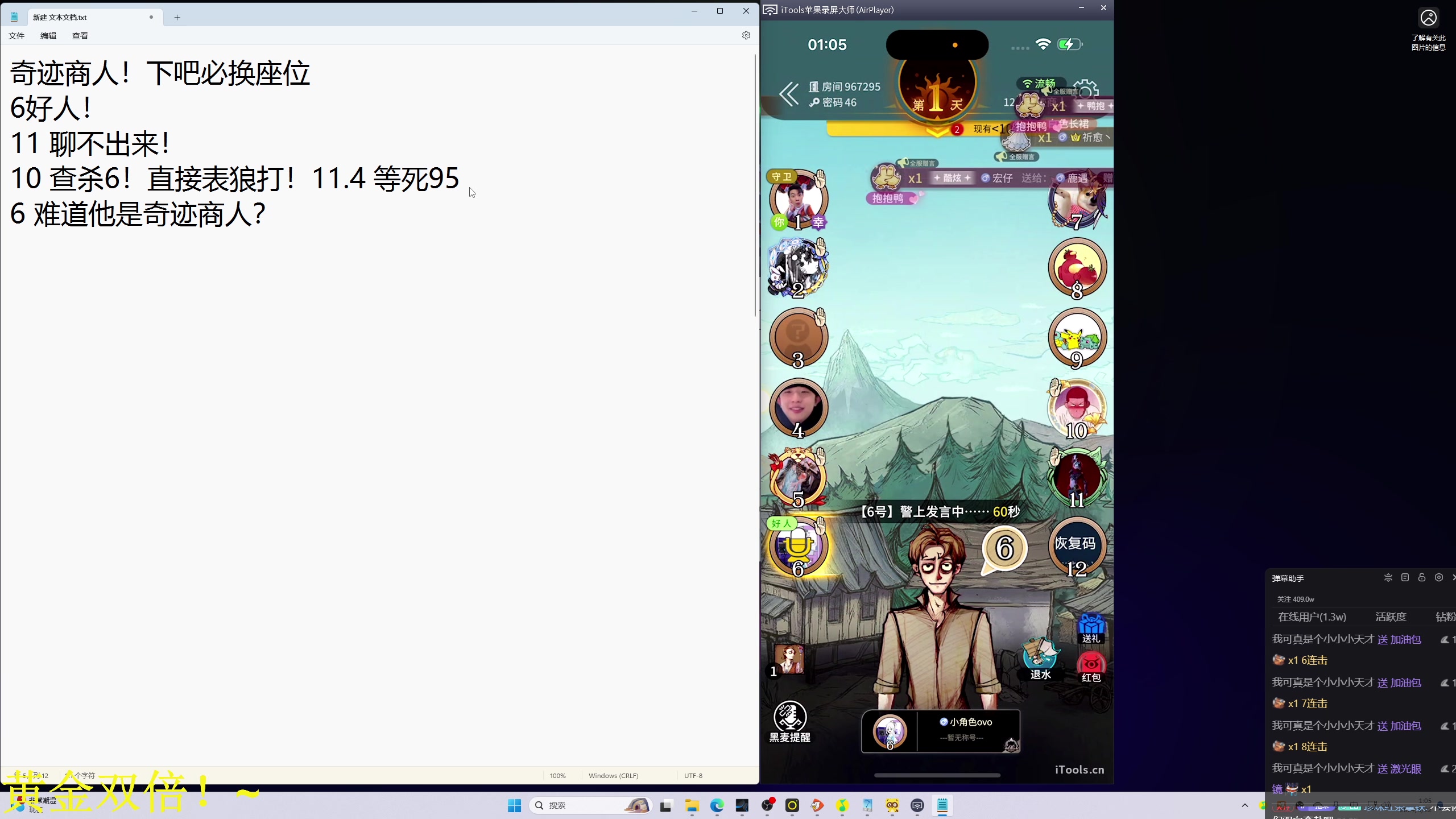The width and height of the screenshot is (1456, 819).
Task: Go back with the double-chevron arrow in game
Action: point(789,94)
